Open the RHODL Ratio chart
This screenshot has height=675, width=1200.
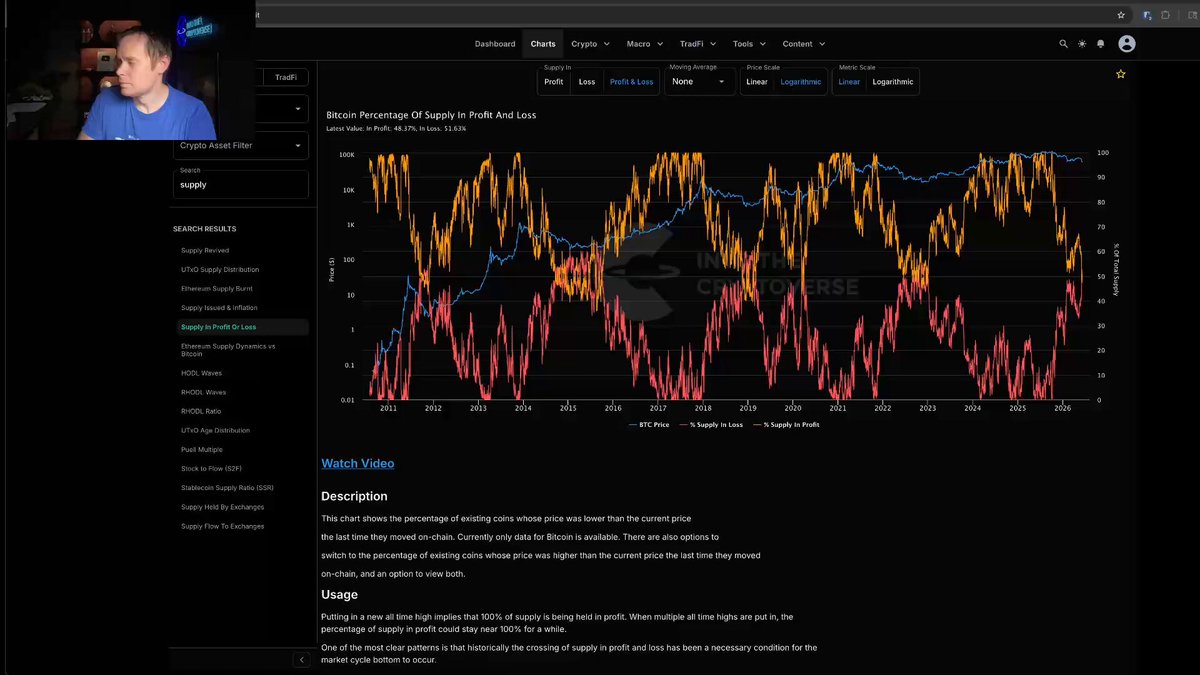point(201,411)
